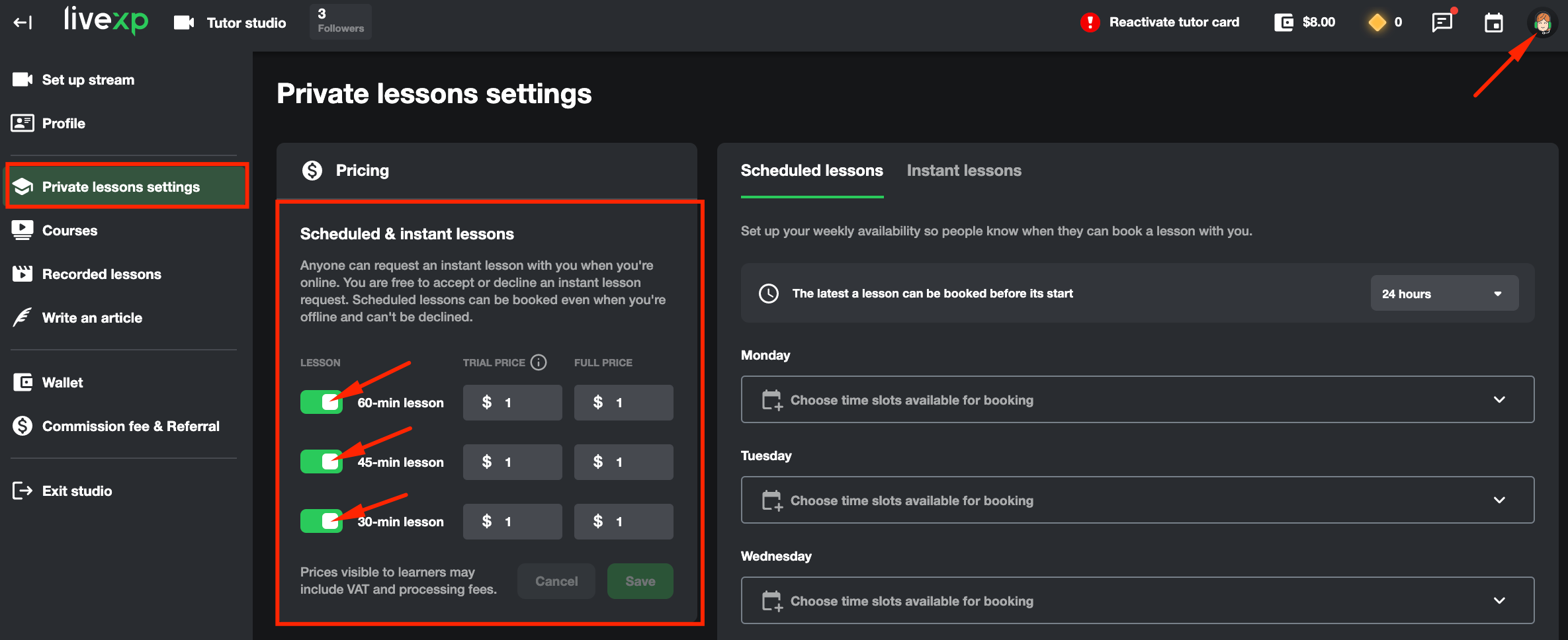1568x640 pixels.
Task: Click the orange diamond coins icon
Action: [x=1377, y=22]
